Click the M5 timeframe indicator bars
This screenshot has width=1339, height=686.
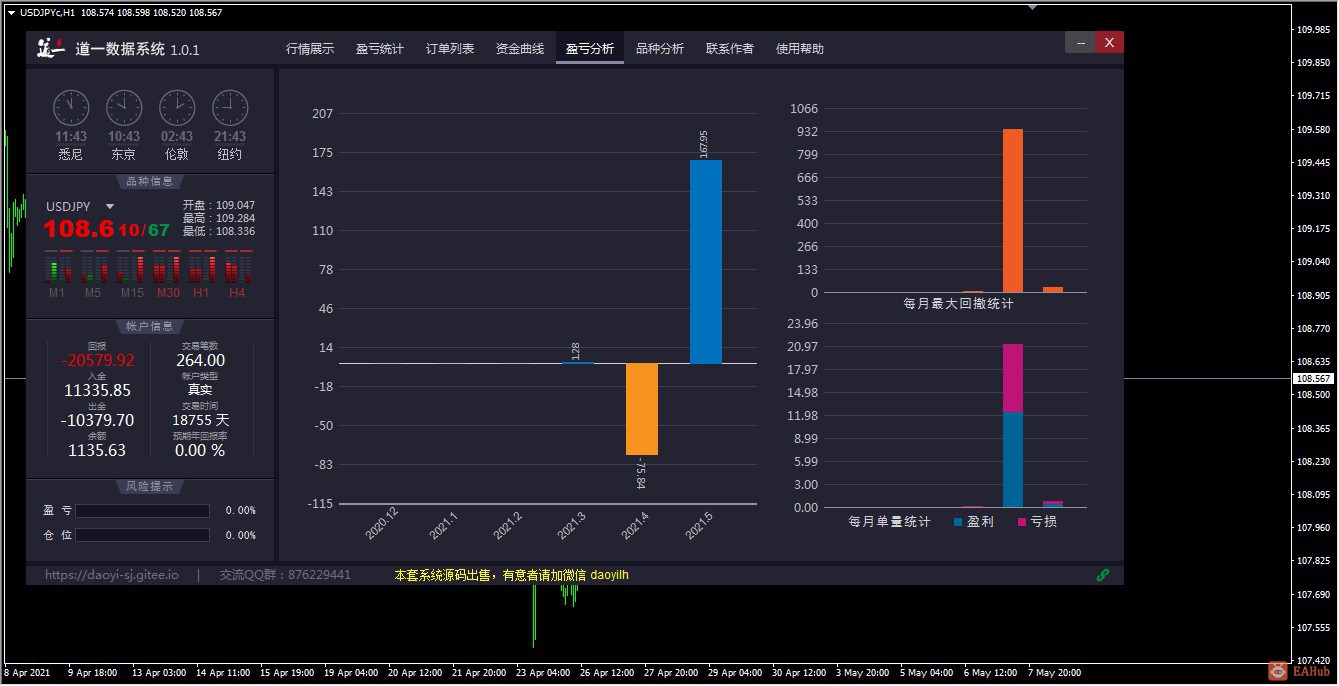tap(93, 269)
